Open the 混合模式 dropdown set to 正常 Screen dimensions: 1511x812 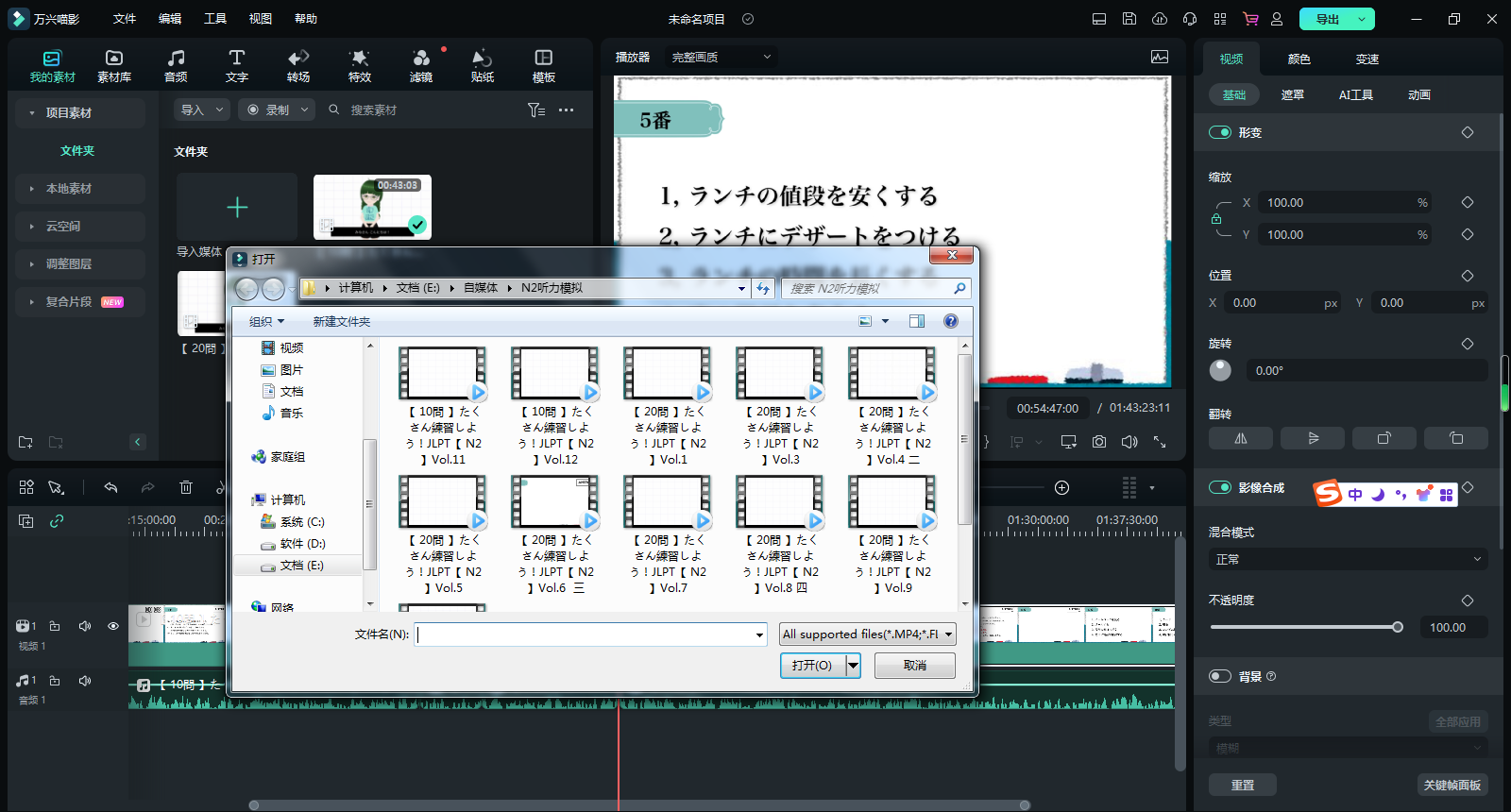1348,559
